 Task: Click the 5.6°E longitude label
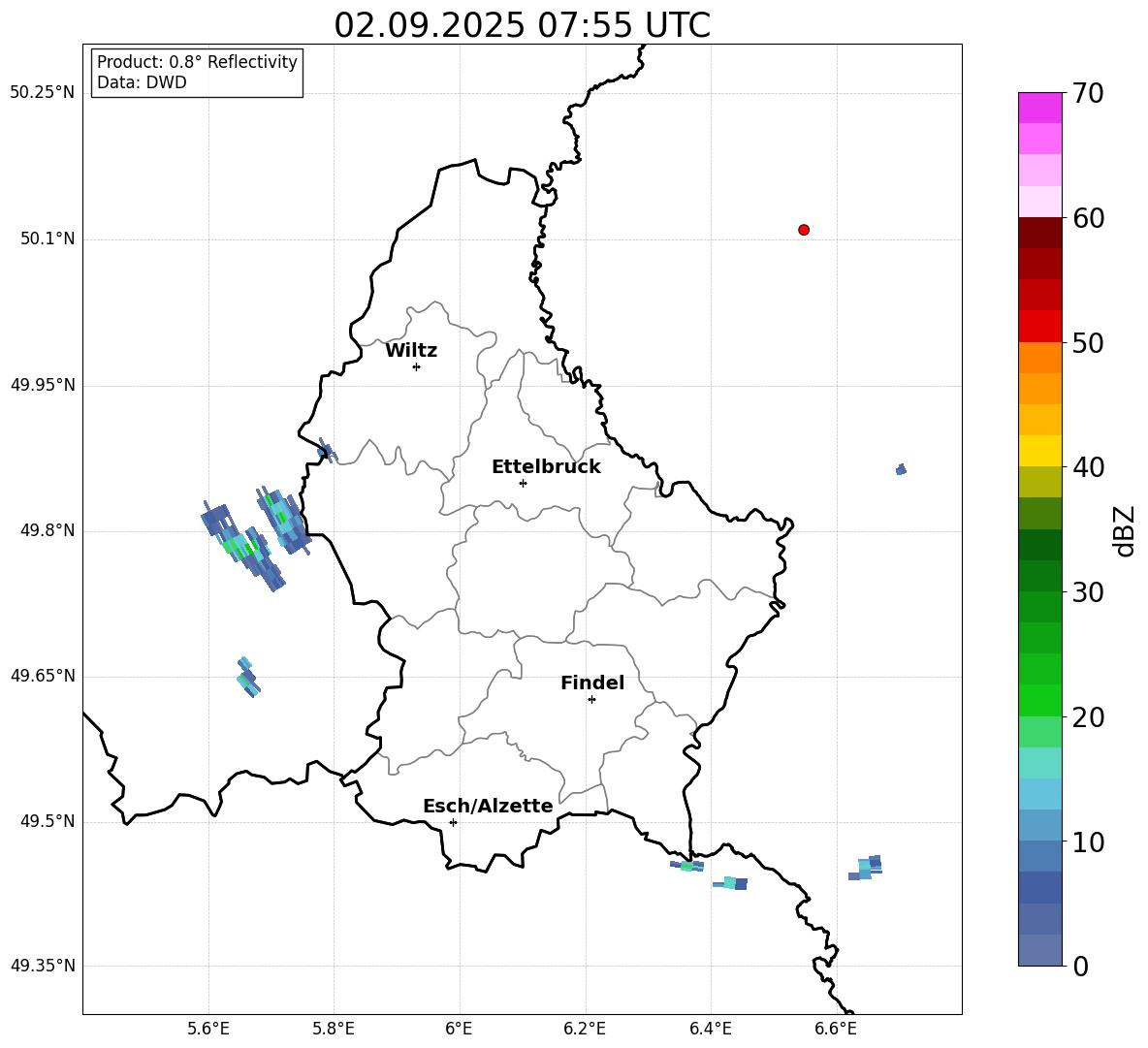(208, 1029)
